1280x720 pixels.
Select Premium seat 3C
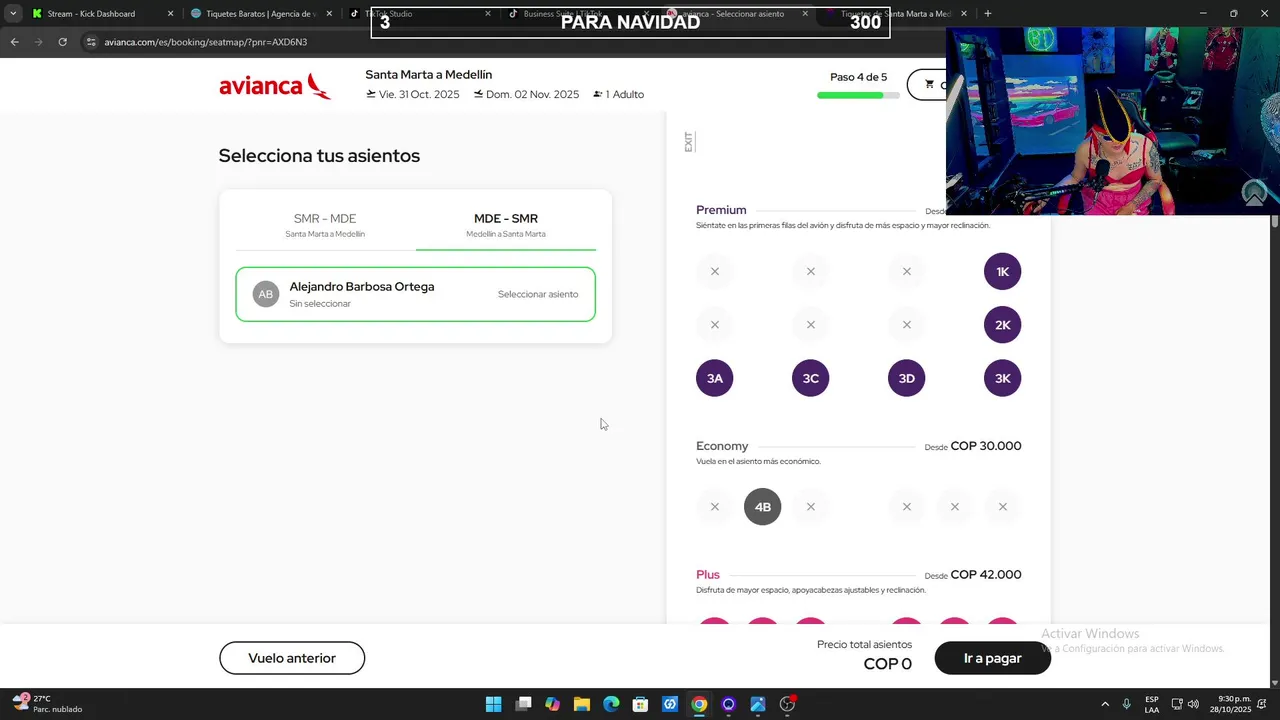click(x=810, y=378)
